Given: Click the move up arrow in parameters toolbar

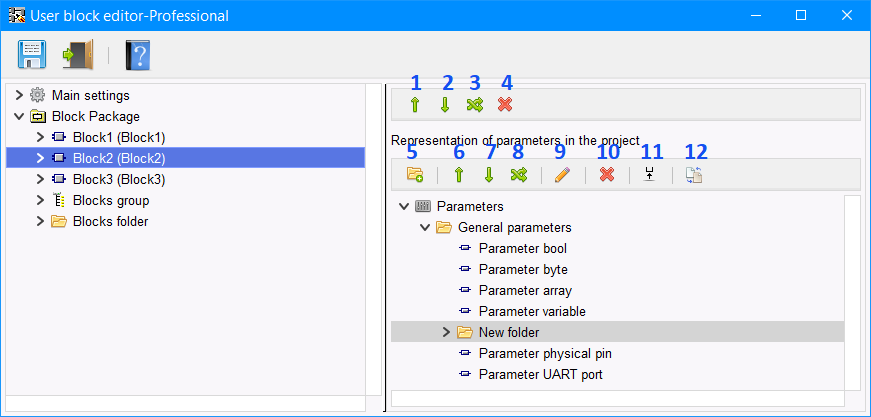Looking at the screenshot, I should point(459,175).
